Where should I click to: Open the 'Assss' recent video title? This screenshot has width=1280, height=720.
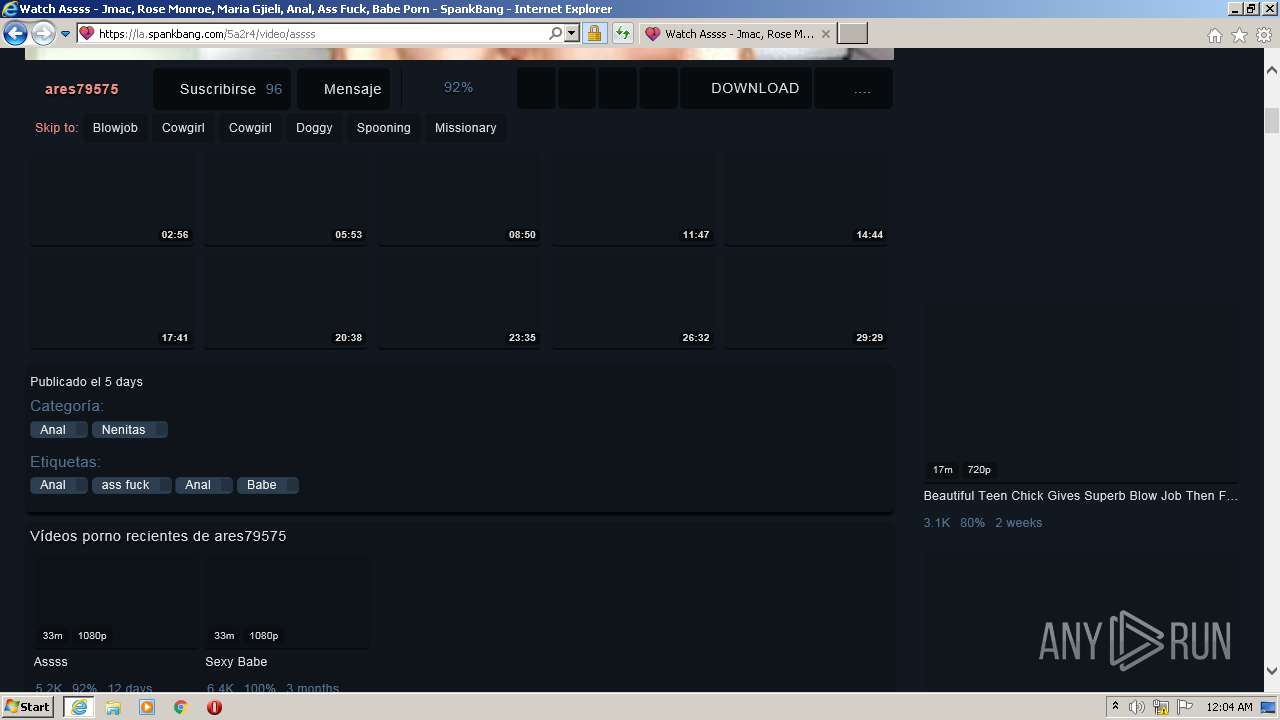[51, 662]
